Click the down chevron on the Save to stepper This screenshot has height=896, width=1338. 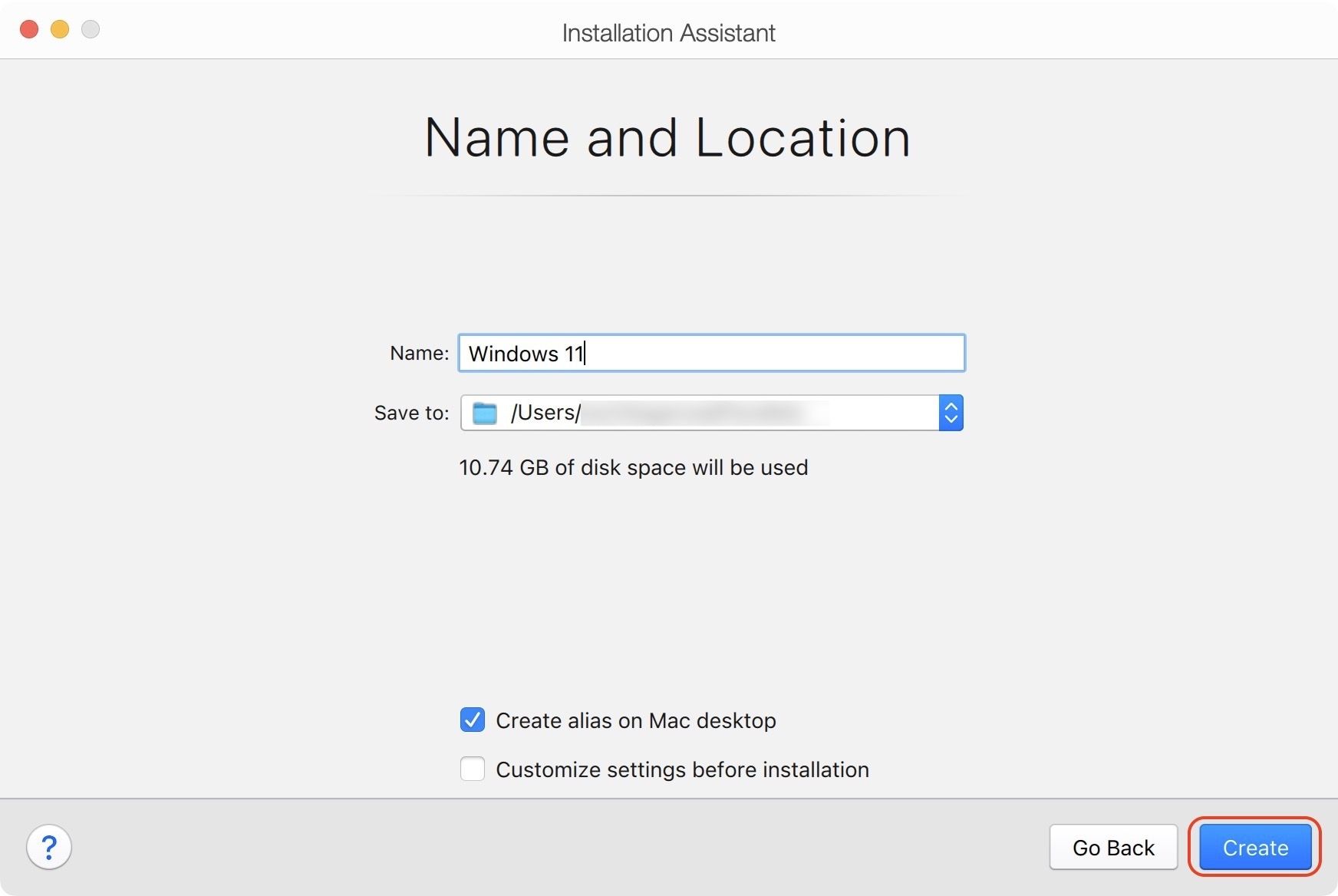point(951,421)
